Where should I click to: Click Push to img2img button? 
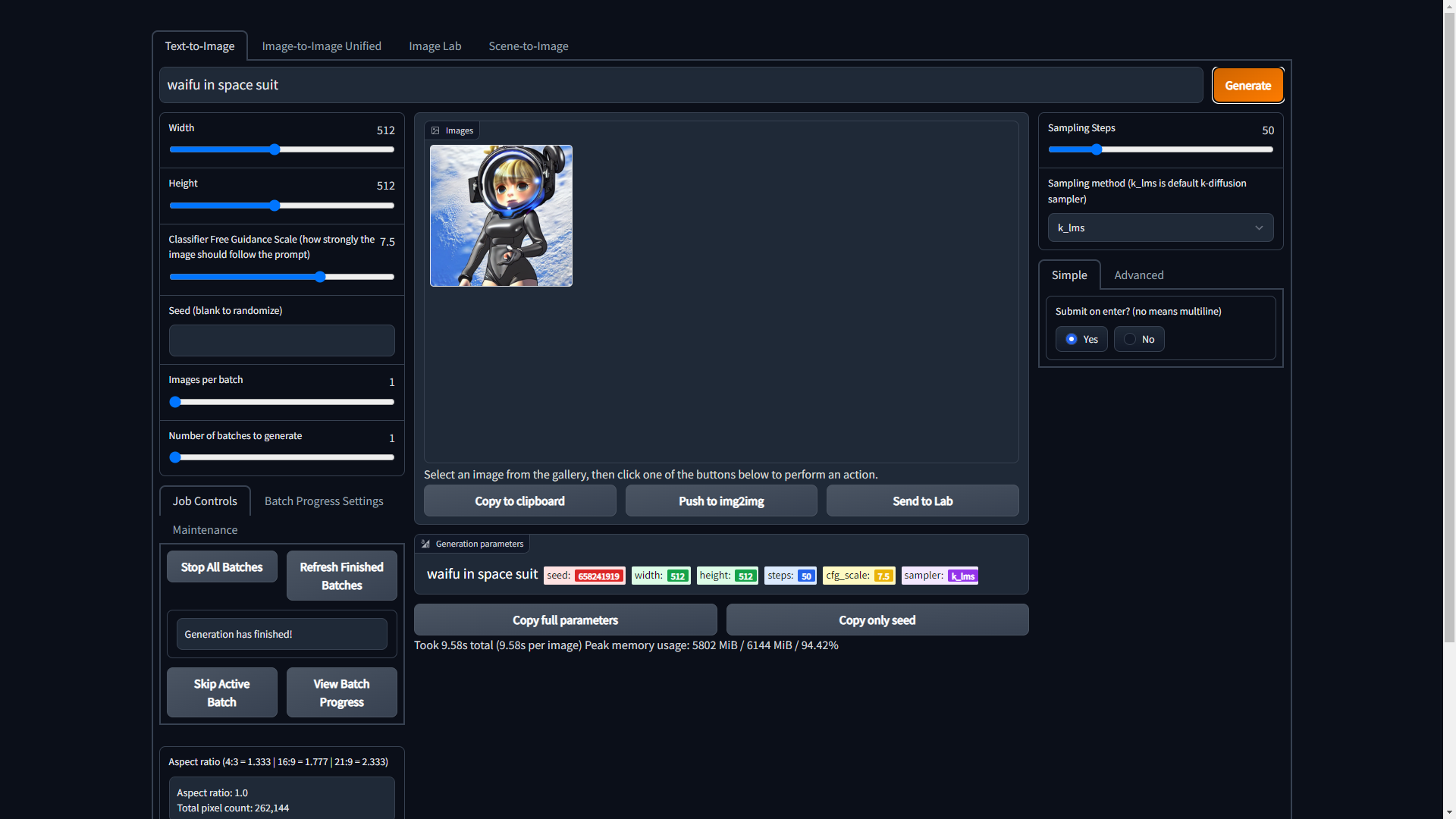720,501
